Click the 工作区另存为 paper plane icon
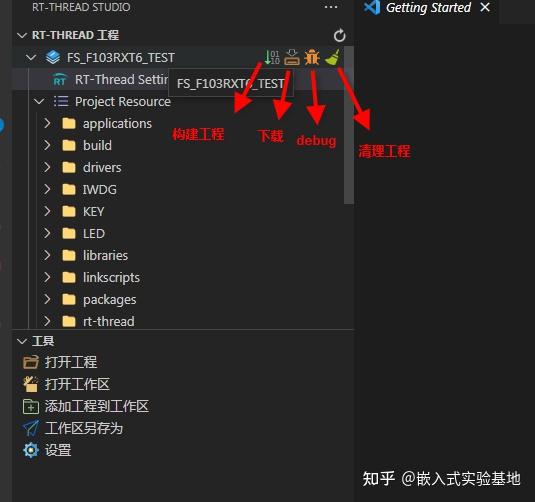Viewport: 535px width, 502px height. coord(31,428)
